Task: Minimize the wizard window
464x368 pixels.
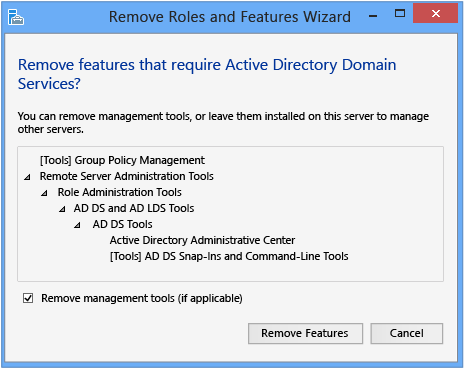Action: click(x=373, y=15)
